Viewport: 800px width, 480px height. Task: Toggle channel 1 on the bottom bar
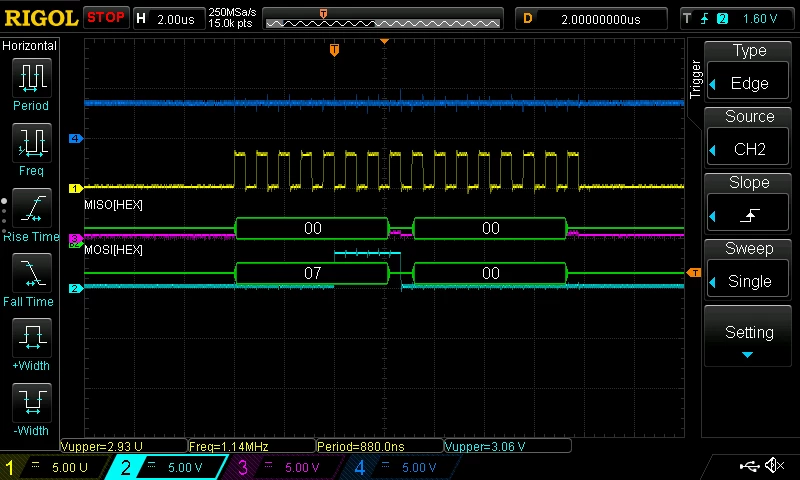point(54,467)
